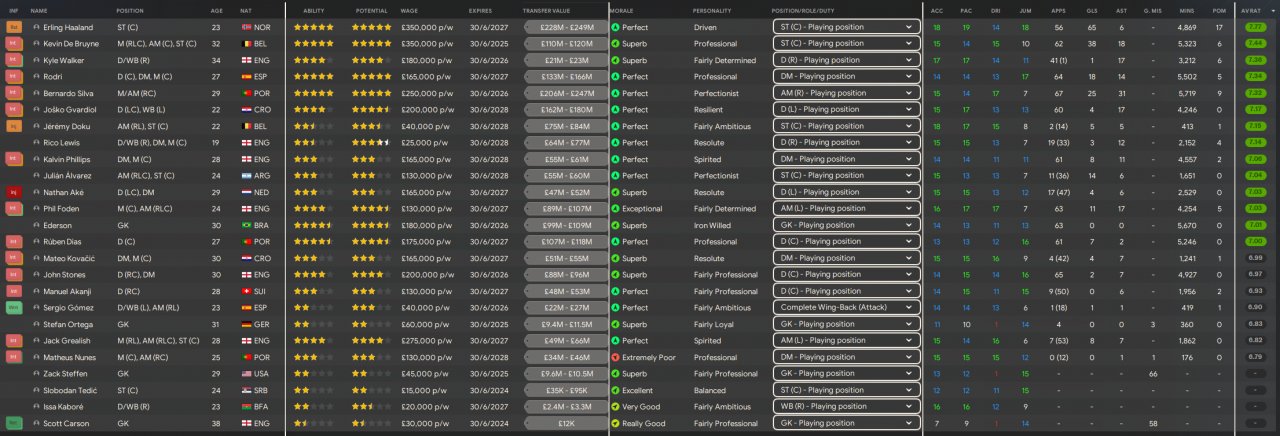The width and height of the screenshot is (1280, 436).
Task: Open Rúben Dias' D (C) role dropdown
Action: coord(846,241)
